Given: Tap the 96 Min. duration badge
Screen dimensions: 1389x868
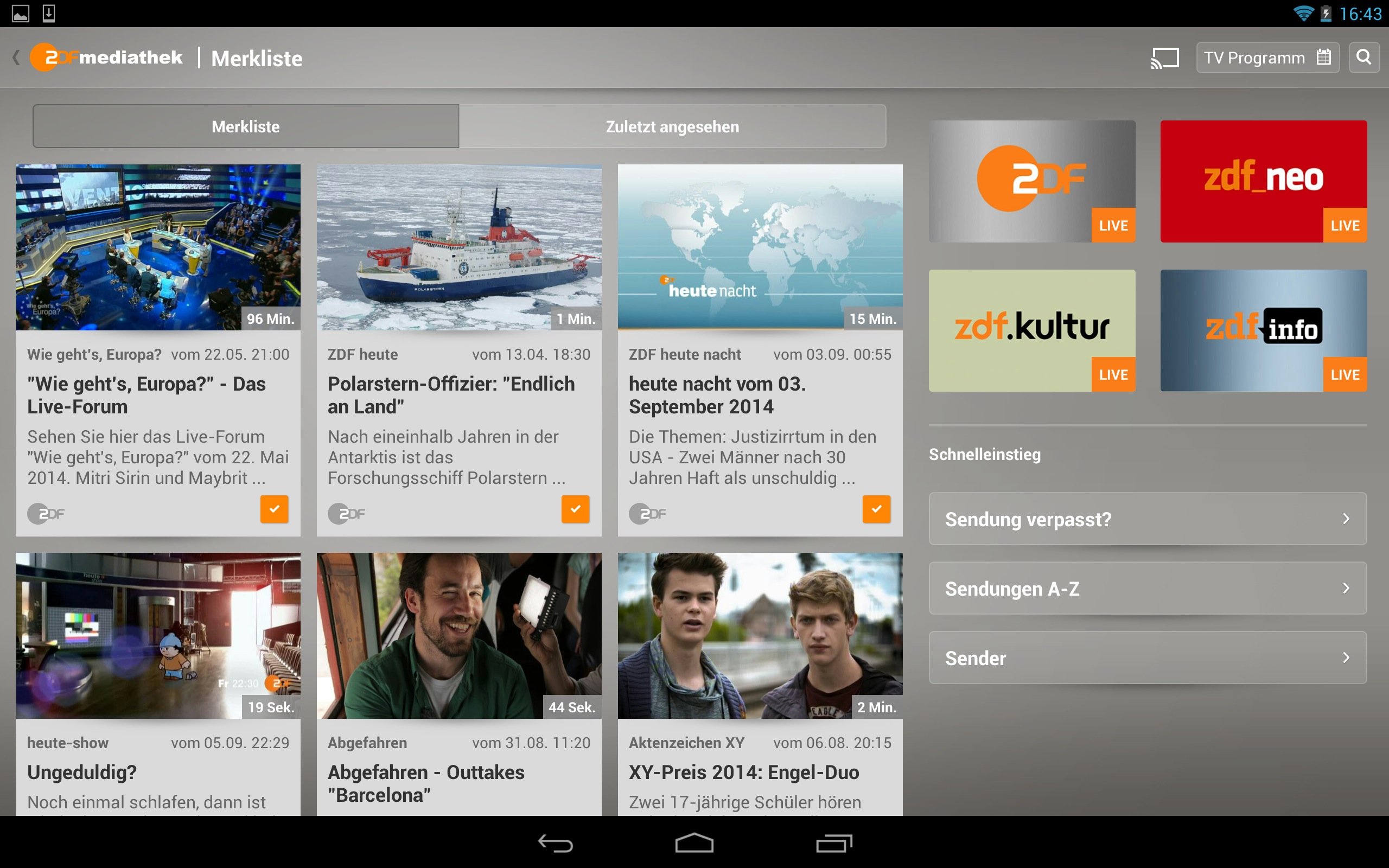Looking at the screenshot, I should pos(270,318).
